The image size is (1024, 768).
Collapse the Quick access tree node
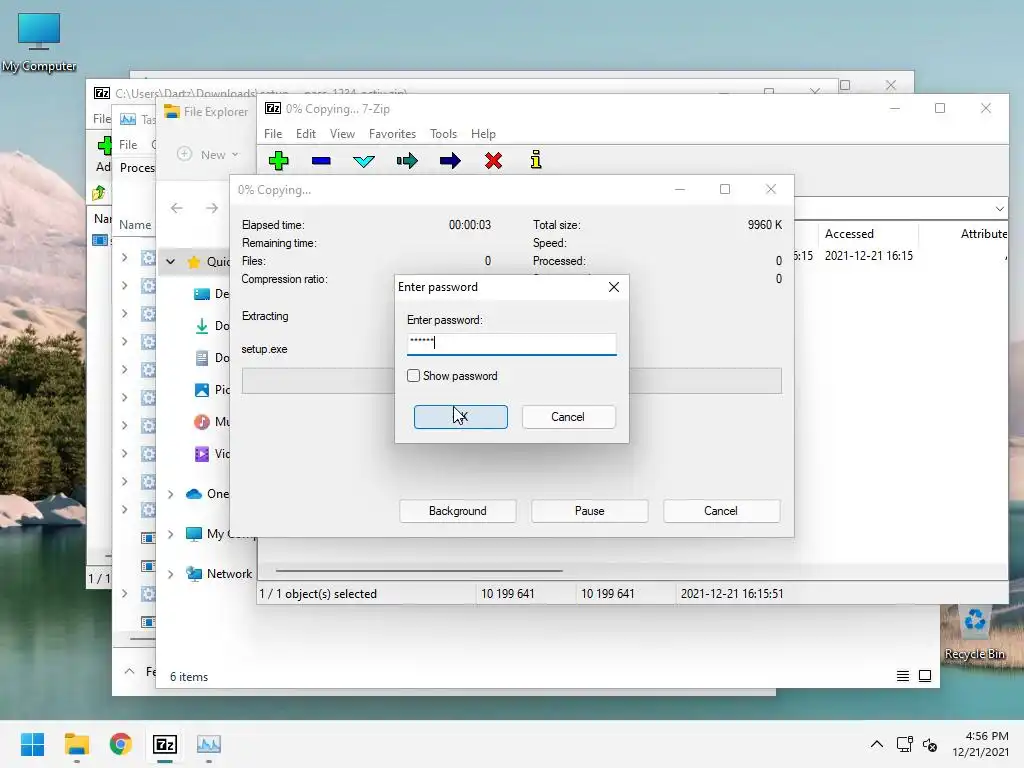170,262
